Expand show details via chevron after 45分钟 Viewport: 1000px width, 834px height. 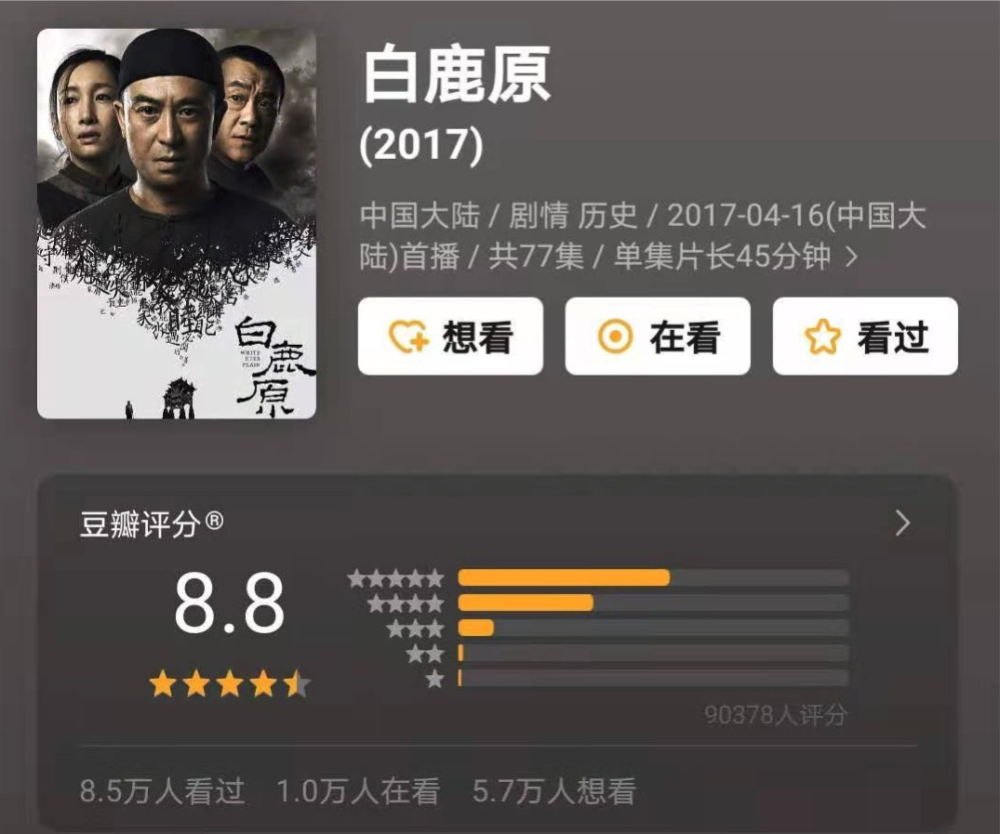[x=851, y=258]
